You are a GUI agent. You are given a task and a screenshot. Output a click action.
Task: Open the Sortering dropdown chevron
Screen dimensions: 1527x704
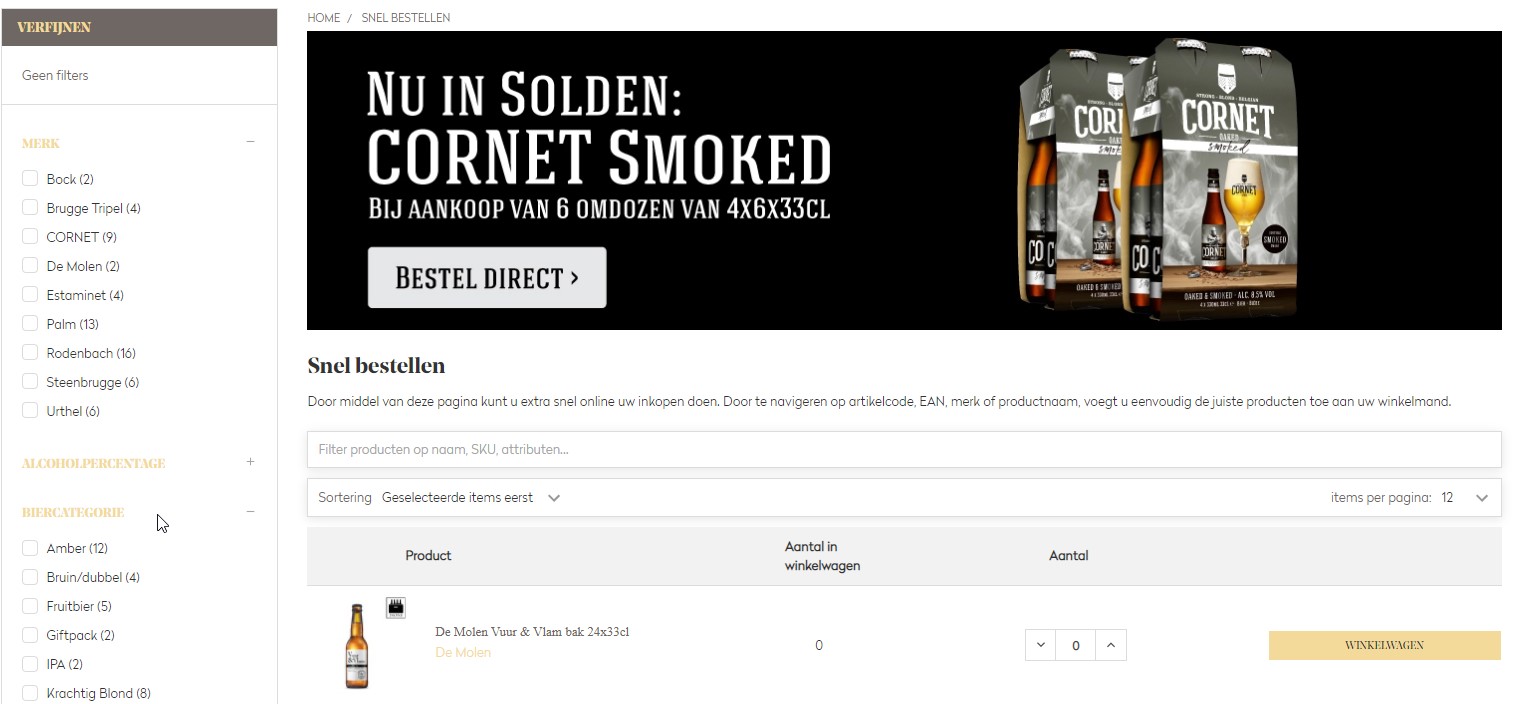coord(554,498)
